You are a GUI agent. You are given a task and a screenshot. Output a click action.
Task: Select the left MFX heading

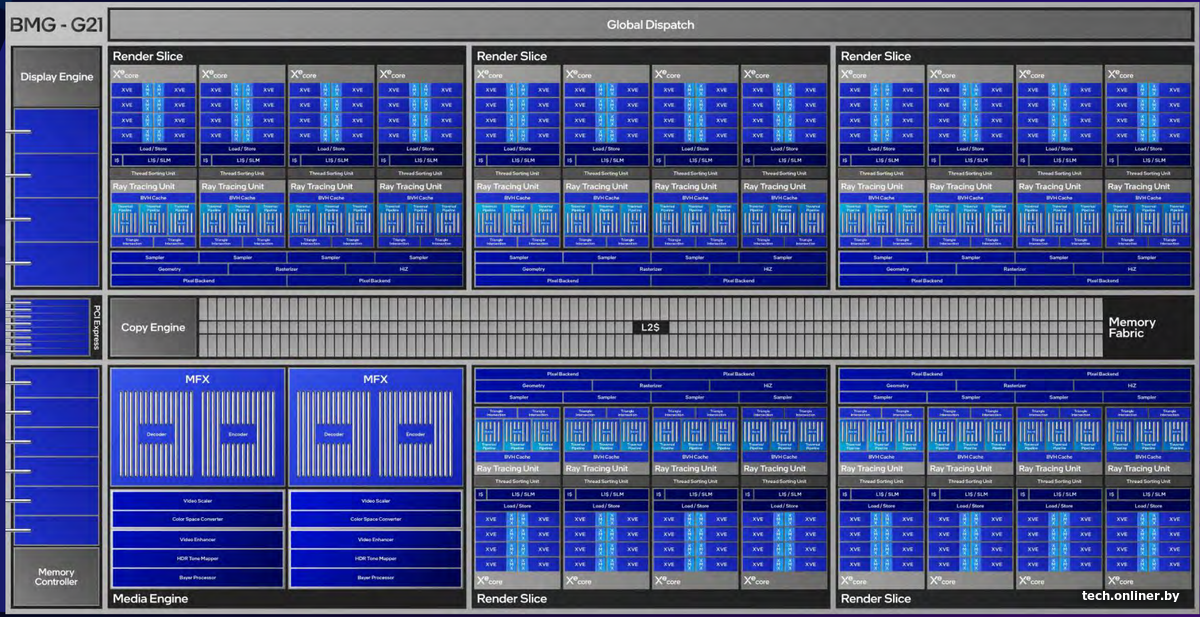click(x=198, y=379)
